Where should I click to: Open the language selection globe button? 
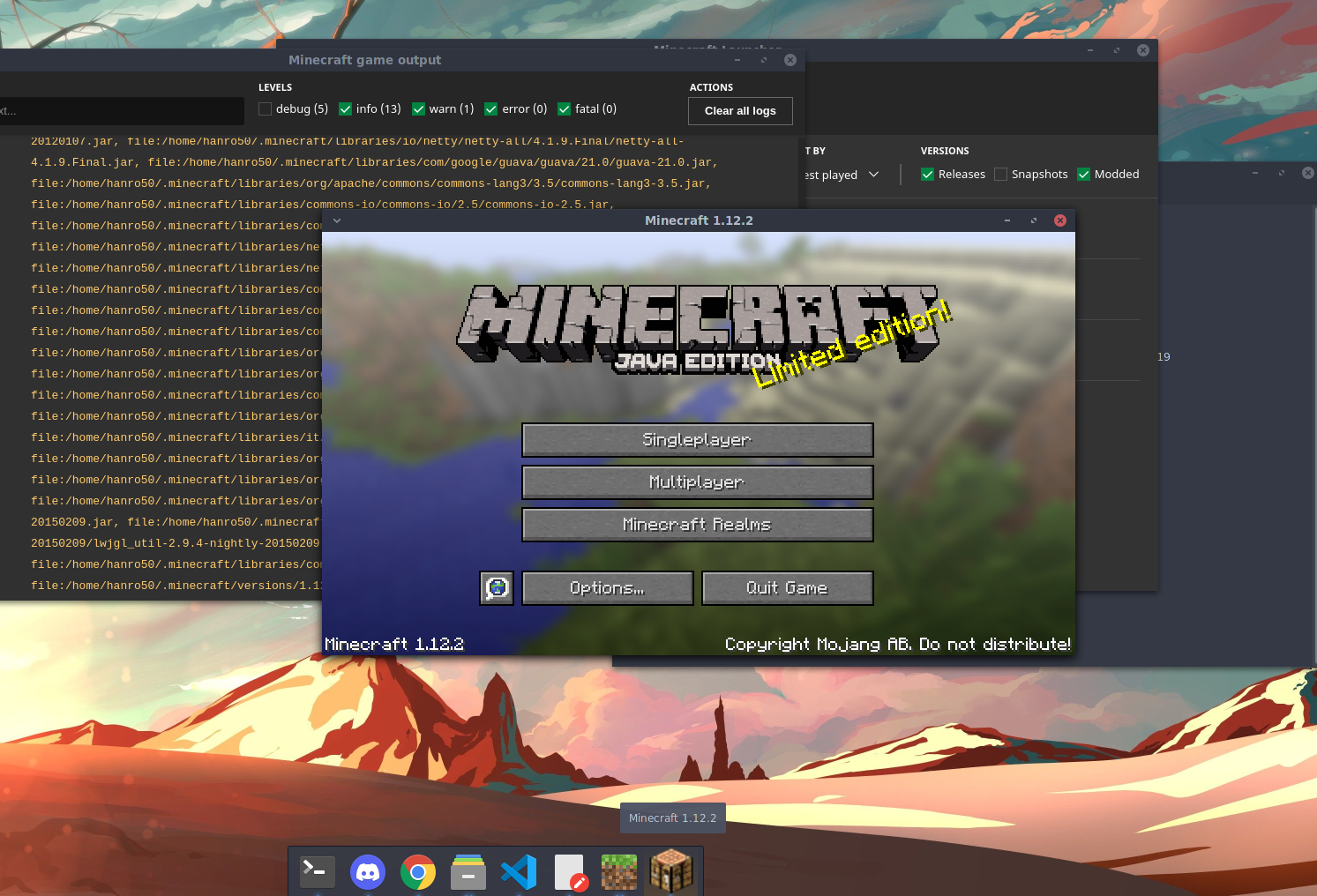497,588
